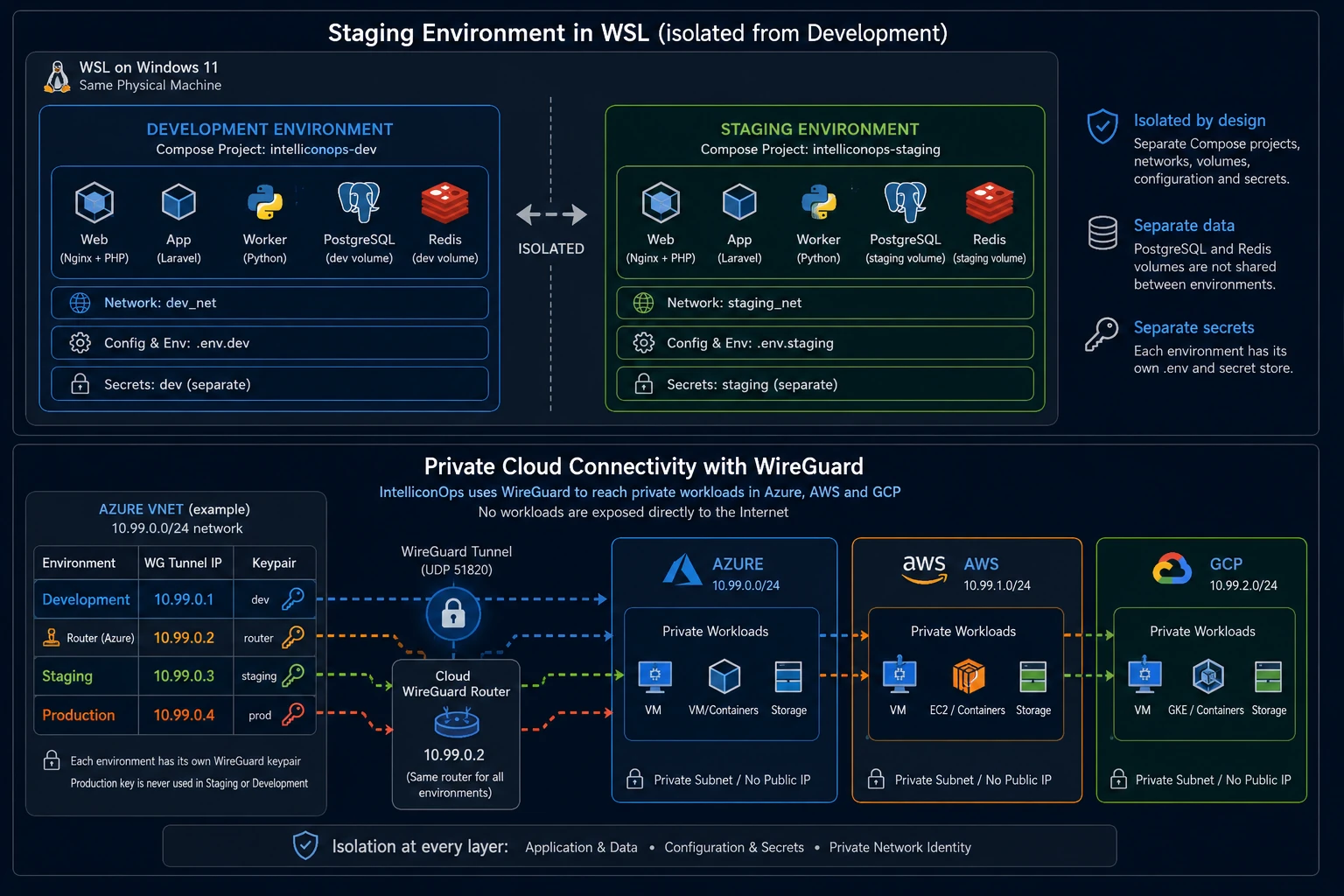Click the Python Worker icon in Staging Environment
This screenshot has height=896, width=1344.
818,202
